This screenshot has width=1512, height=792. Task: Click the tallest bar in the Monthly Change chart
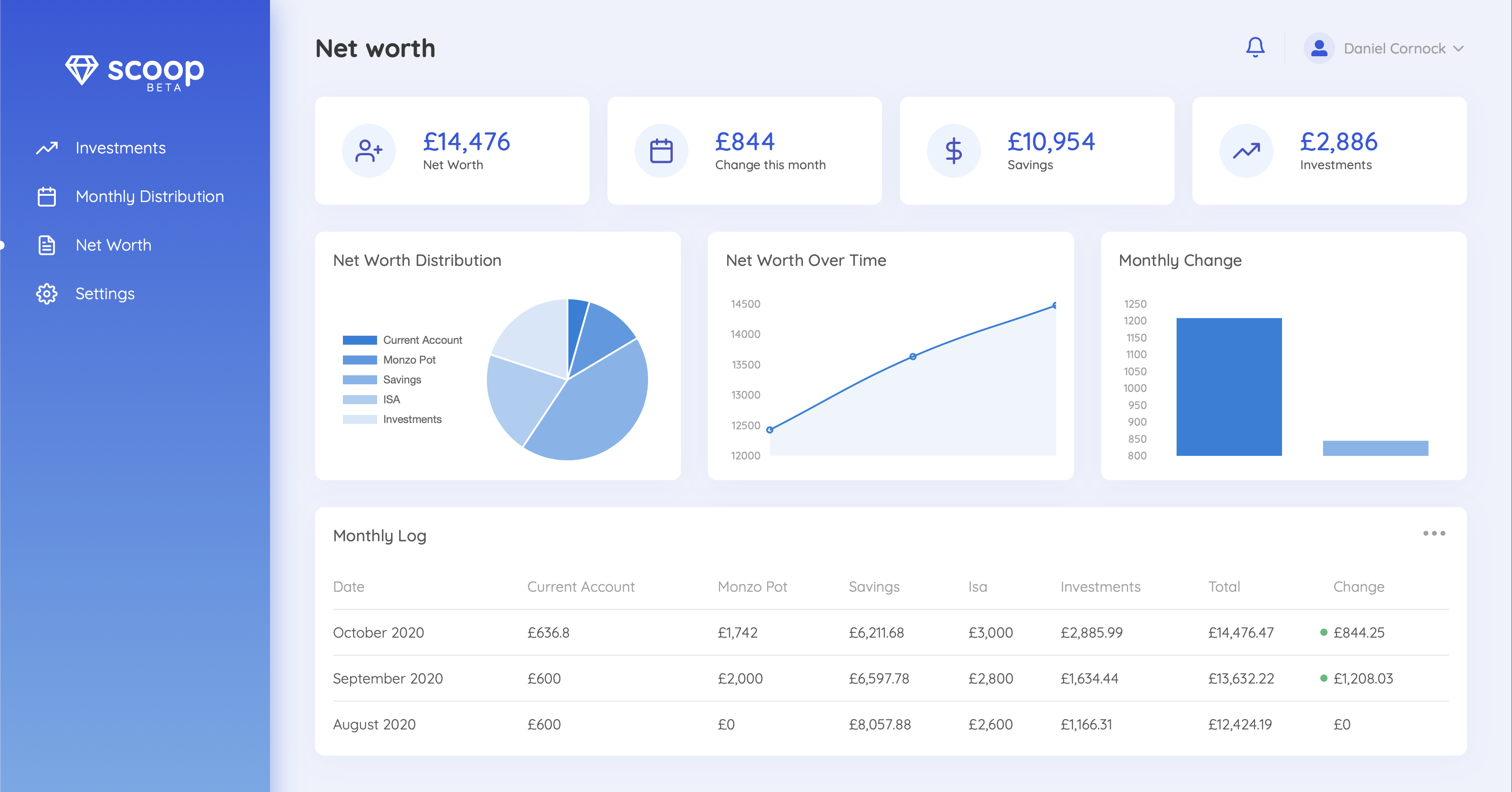(1228, 387)
